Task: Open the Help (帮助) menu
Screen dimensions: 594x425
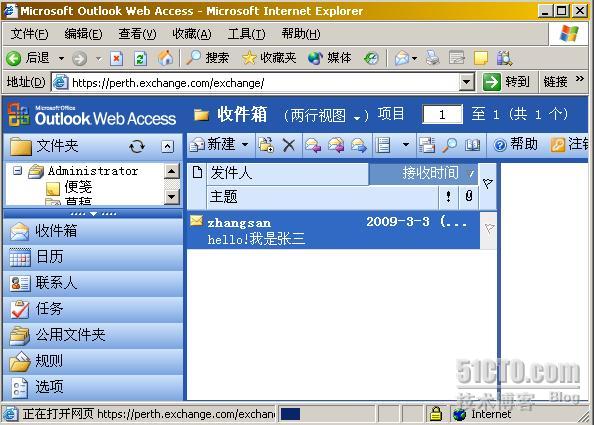Action: pos(301,34)
